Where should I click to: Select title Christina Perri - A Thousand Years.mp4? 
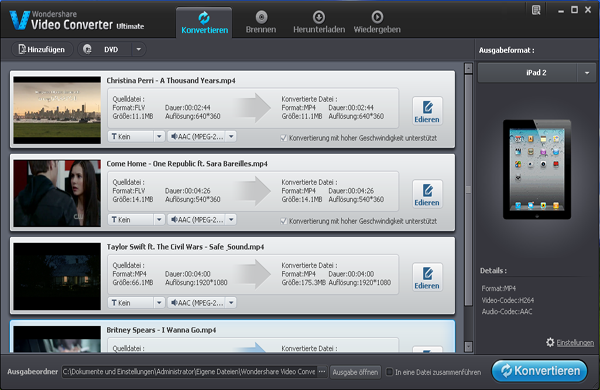[x=171, y=80]
